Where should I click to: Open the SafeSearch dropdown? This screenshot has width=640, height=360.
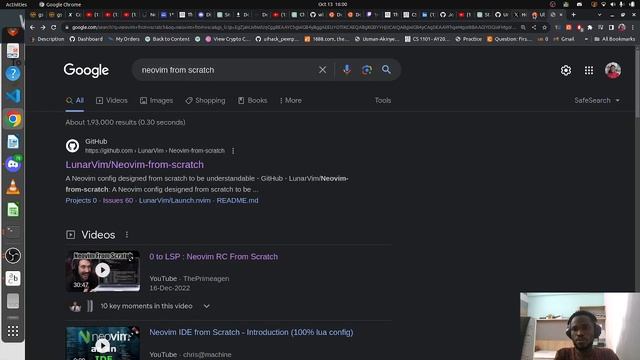[597, 100]
